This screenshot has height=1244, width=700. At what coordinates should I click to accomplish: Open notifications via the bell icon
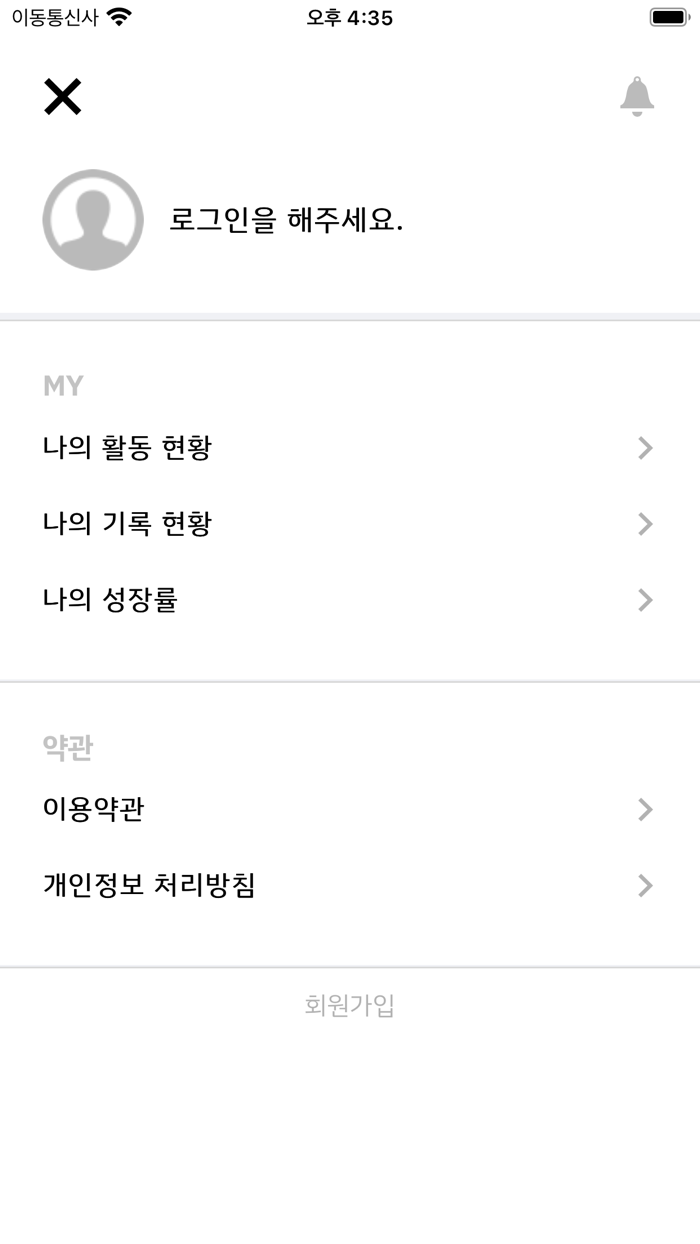[636, 97]
